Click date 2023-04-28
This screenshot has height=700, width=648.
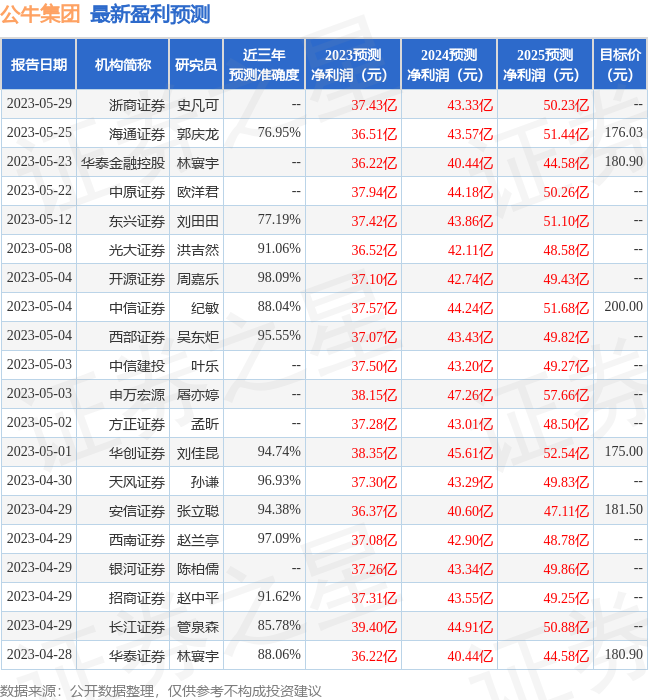(x=39, y=655)
